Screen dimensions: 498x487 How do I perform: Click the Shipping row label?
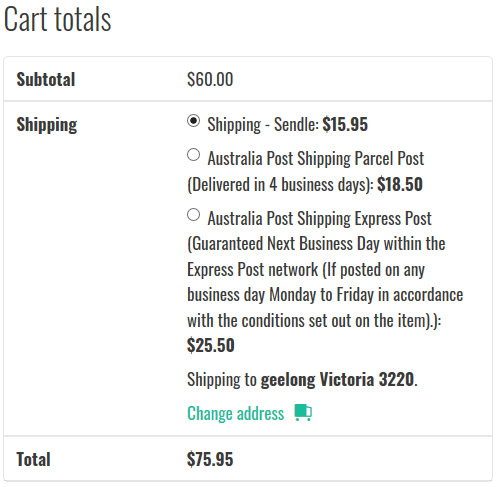47,125
